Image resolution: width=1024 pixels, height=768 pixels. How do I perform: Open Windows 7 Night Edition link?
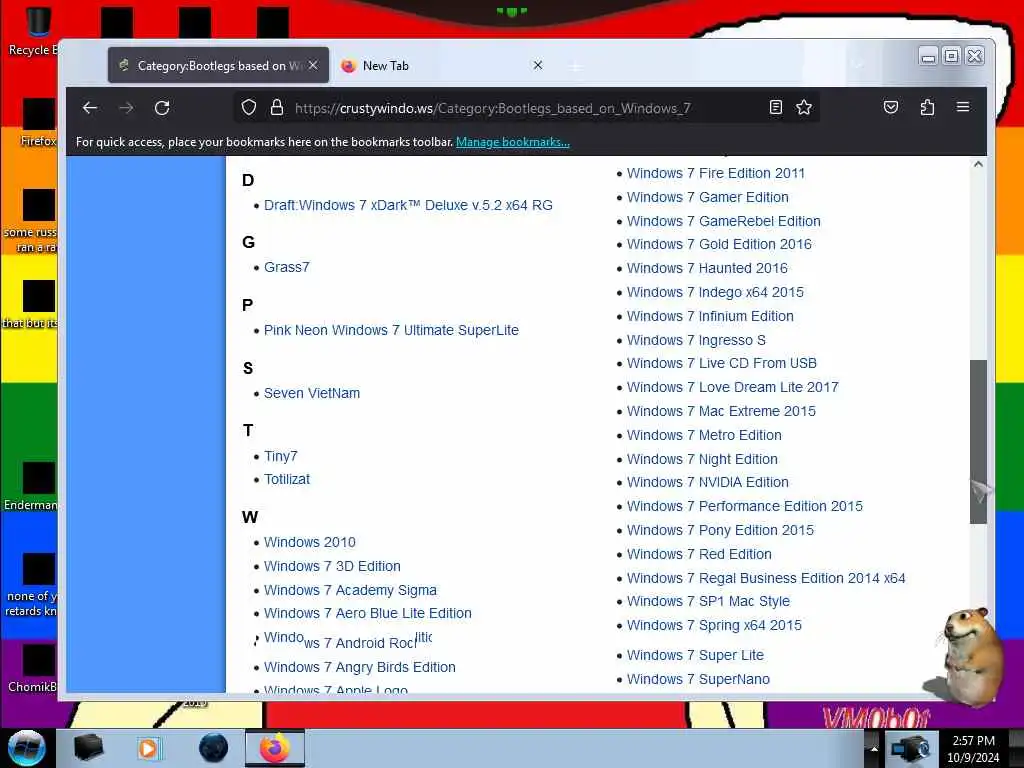pos(702,459)
